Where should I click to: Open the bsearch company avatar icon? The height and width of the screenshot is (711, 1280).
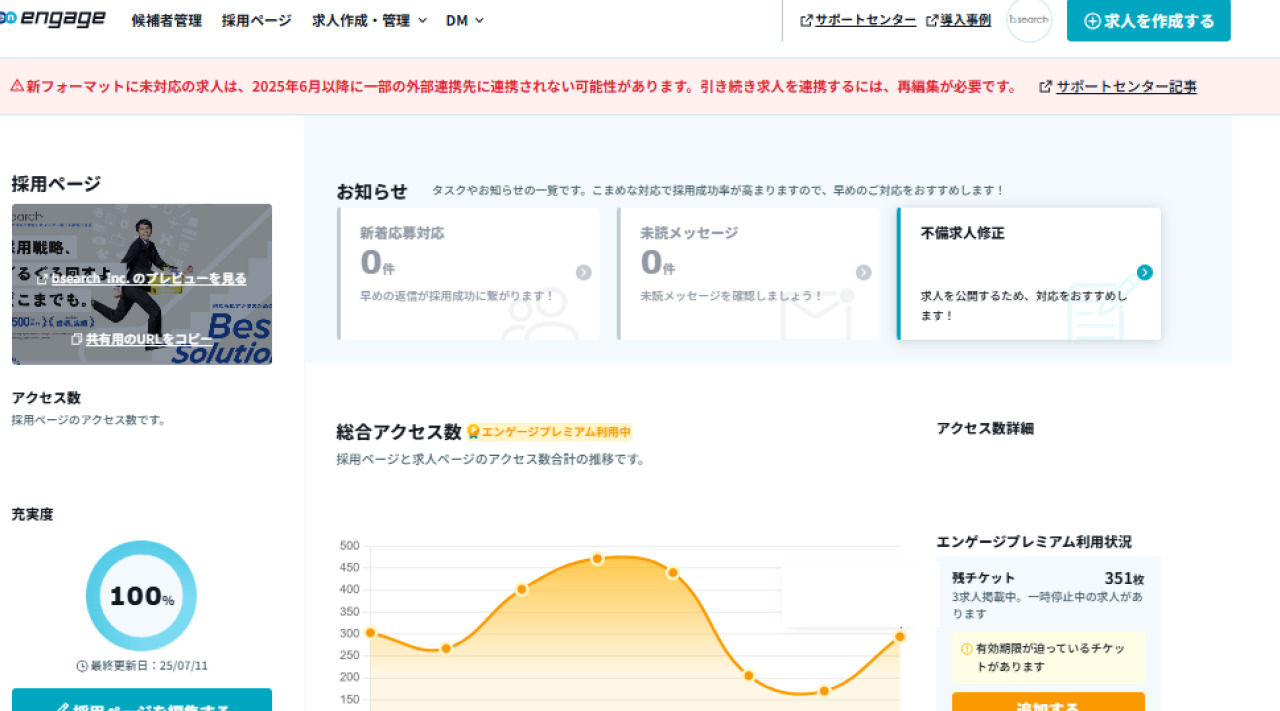tap(1029, 20)
